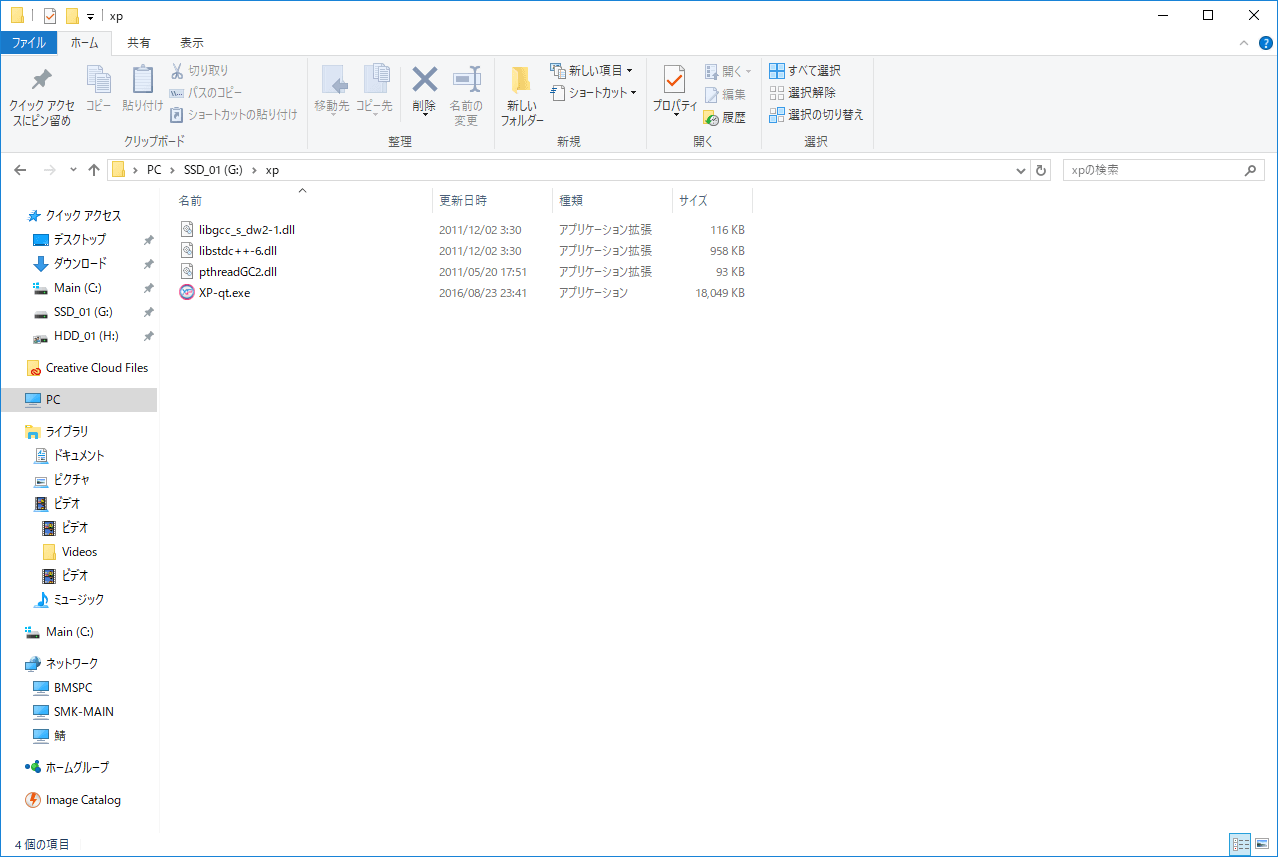Click Select All (すべて選択) button

coord(805,70)
